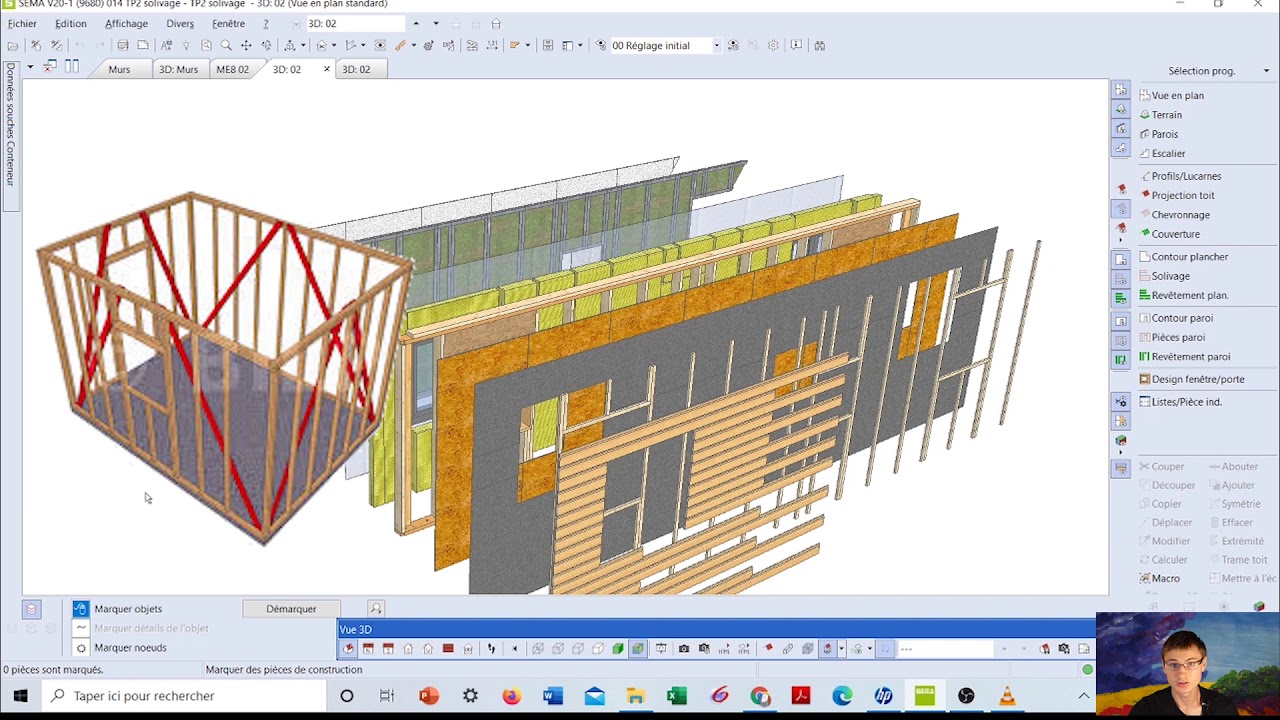Click the down arrow next to view field

click(435, 24)
